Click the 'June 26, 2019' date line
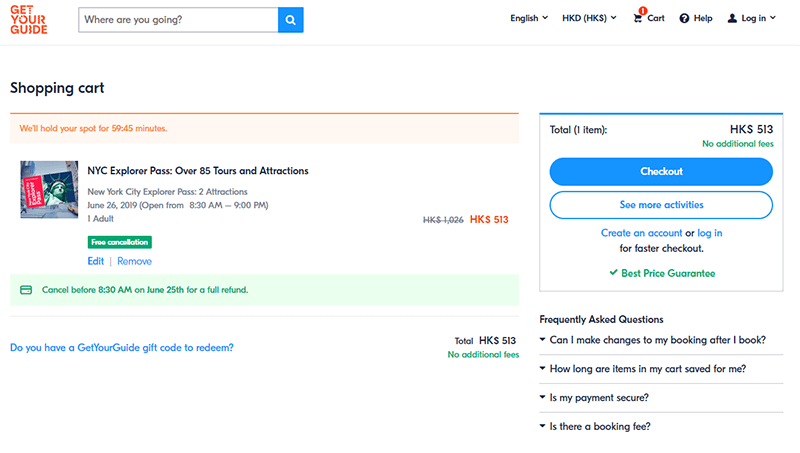800x453 pixels. 178,205
